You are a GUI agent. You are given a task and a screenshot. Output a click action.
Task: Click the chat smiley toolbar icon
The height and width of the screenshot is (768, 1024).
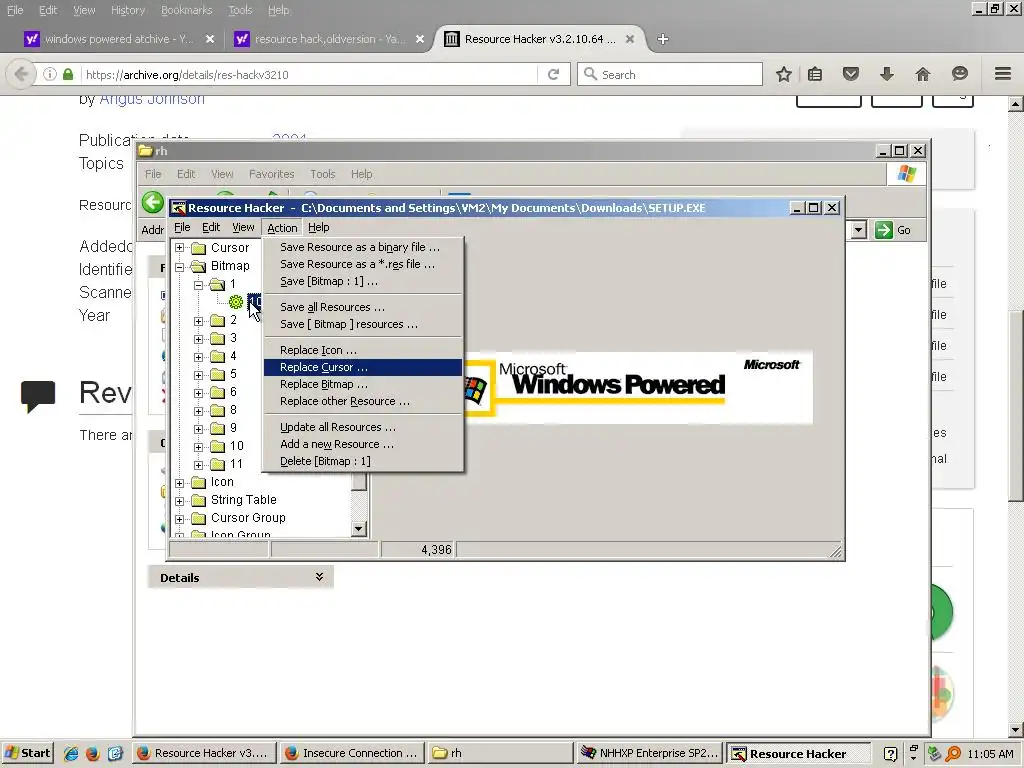coord(959,74)
